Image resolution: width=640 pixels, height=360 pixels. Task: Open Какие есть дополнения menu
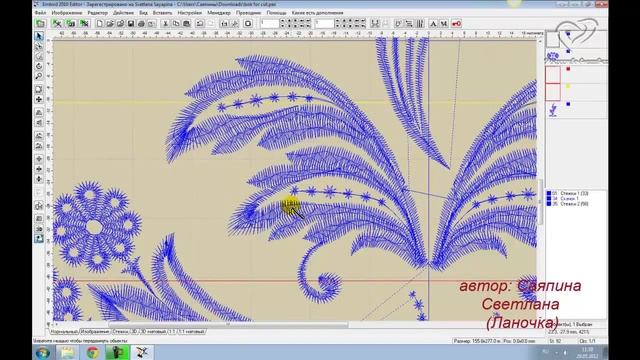(x=317, y=13)
